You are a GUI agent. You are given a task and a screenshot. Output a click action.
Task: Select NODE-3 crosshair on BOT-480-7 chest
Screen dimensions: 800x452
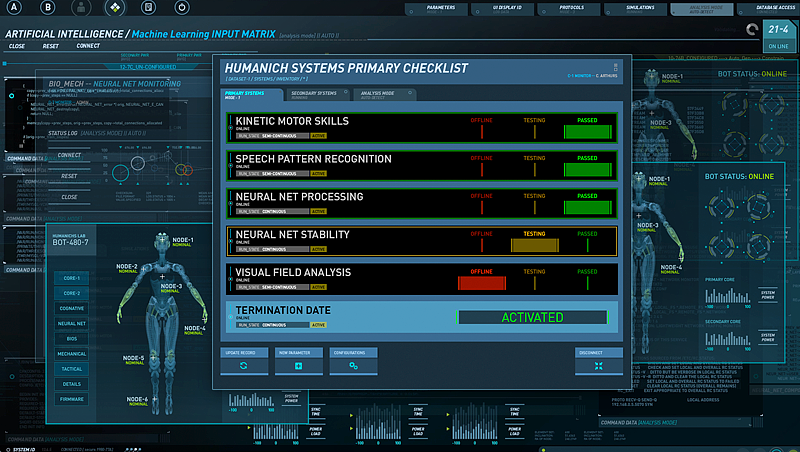pos(162,277)
